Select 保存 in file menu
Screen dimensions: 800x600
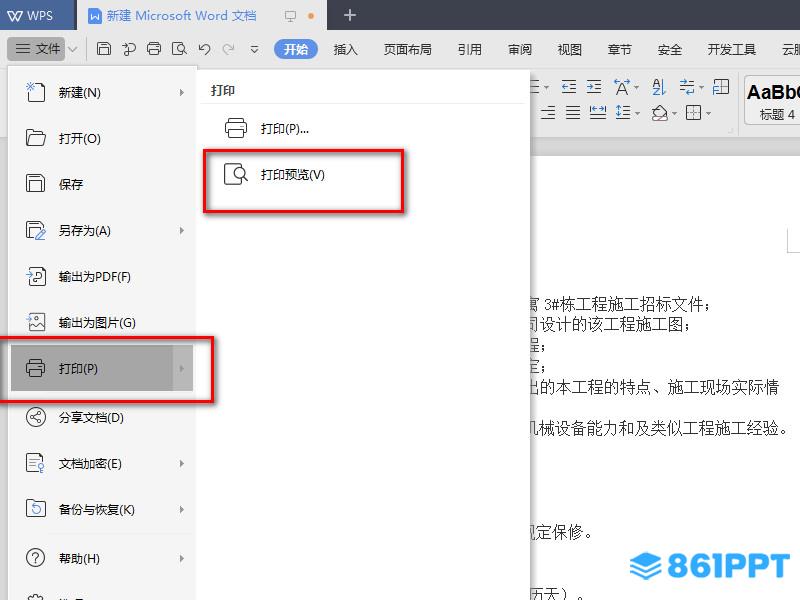pos(102,184)
